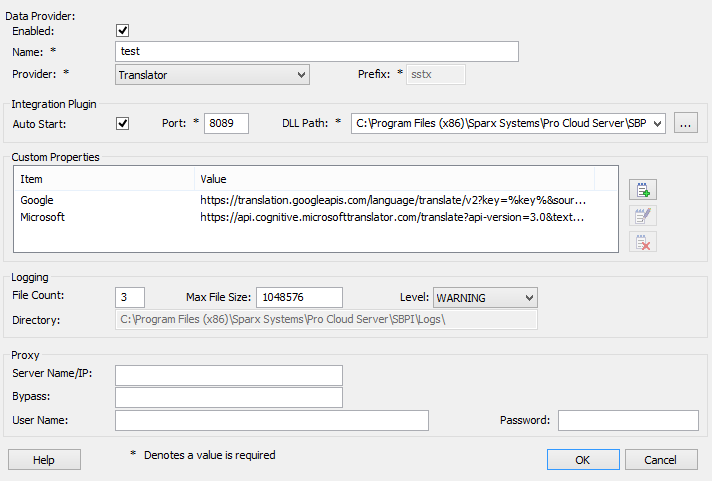Select the Microsoft custom property row
712x481 pixels.
coord(43,217)
